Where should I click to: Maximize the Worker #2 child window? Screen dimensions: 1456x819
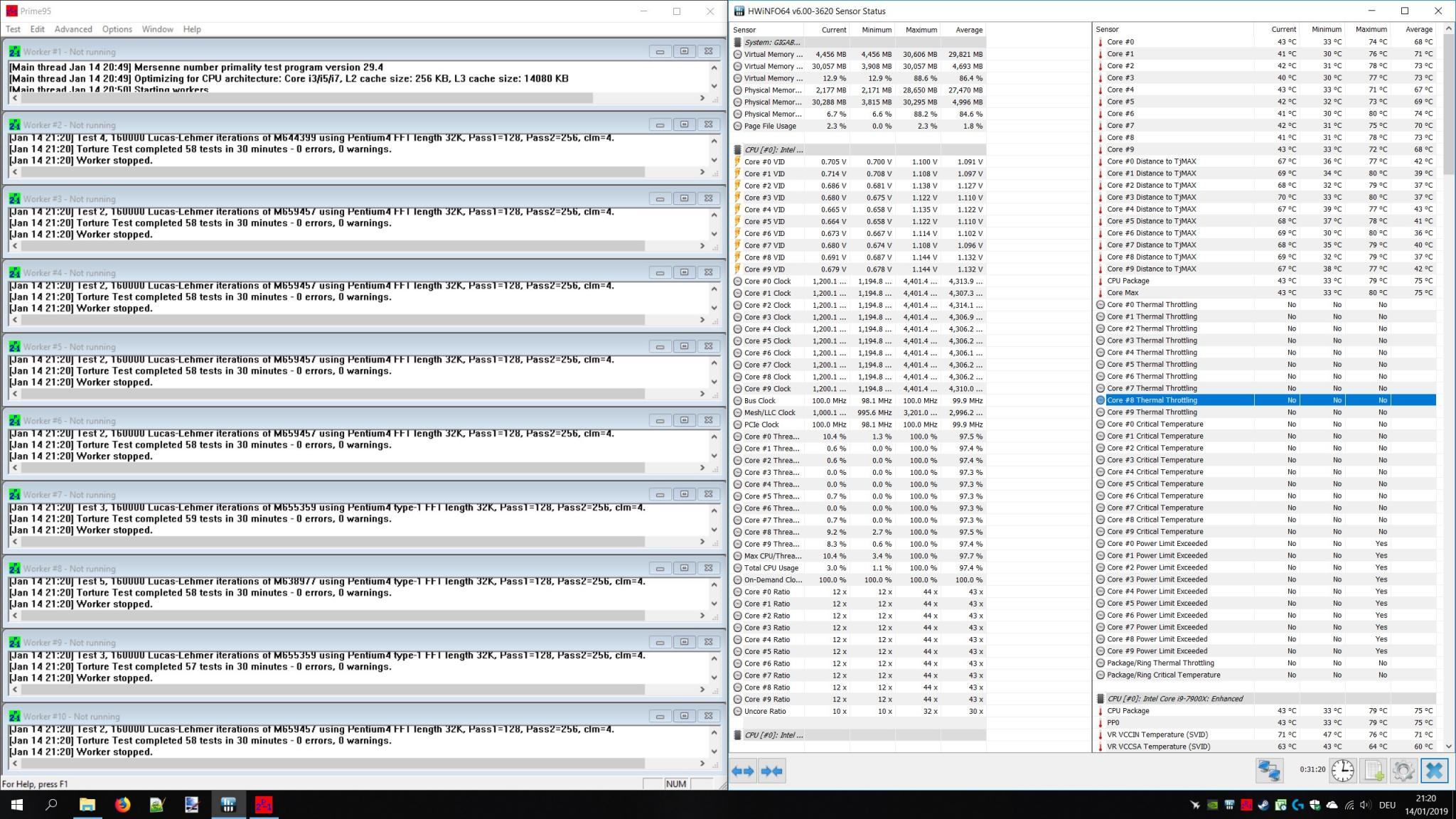684,124
